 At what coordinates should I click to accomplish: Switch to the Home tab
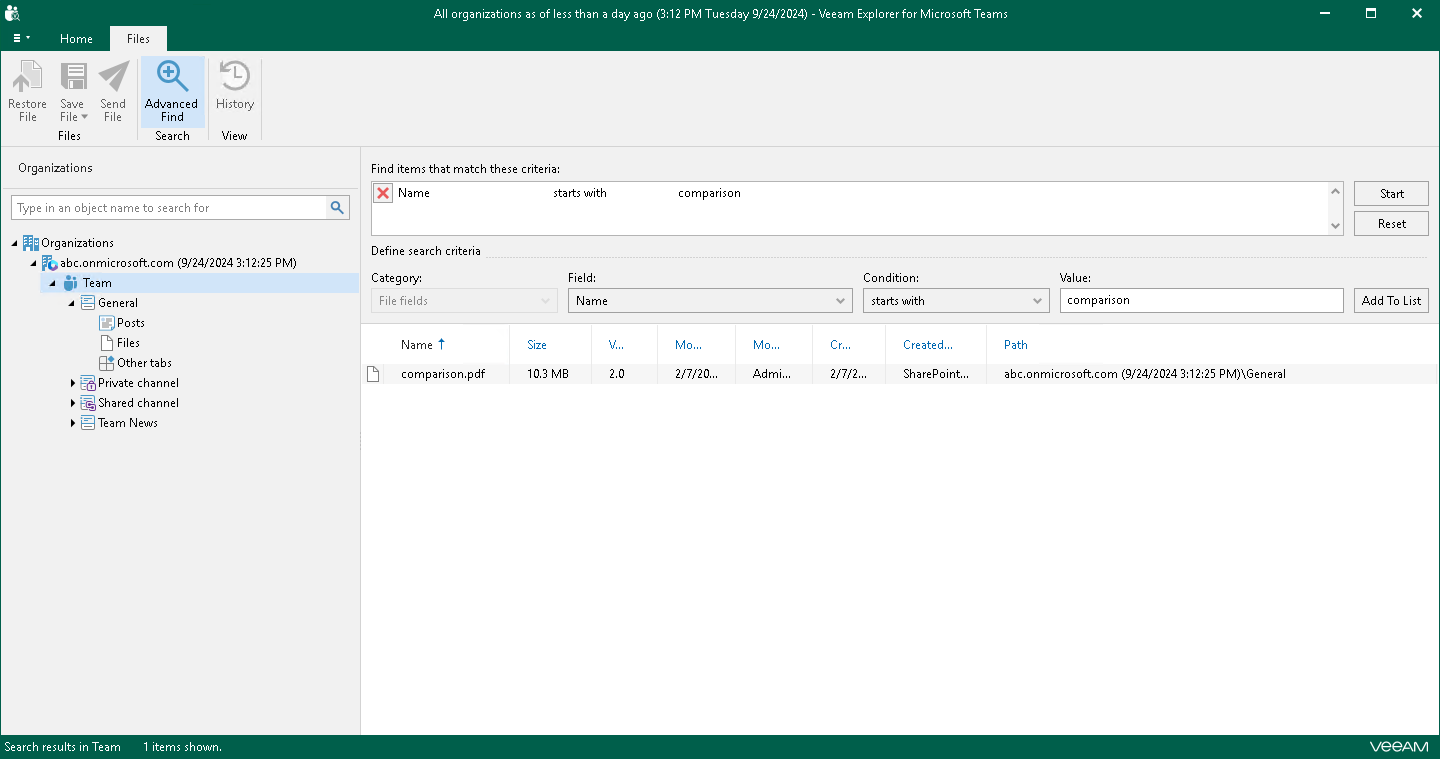[76, 39]
